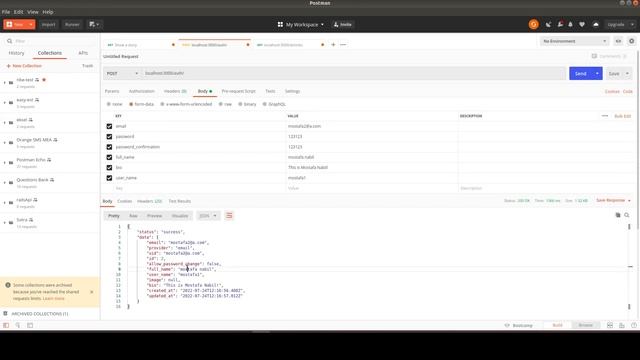Screen dimensions: 640x360
Task: Open console icon in bottom status bar
Action: (30, 325)
